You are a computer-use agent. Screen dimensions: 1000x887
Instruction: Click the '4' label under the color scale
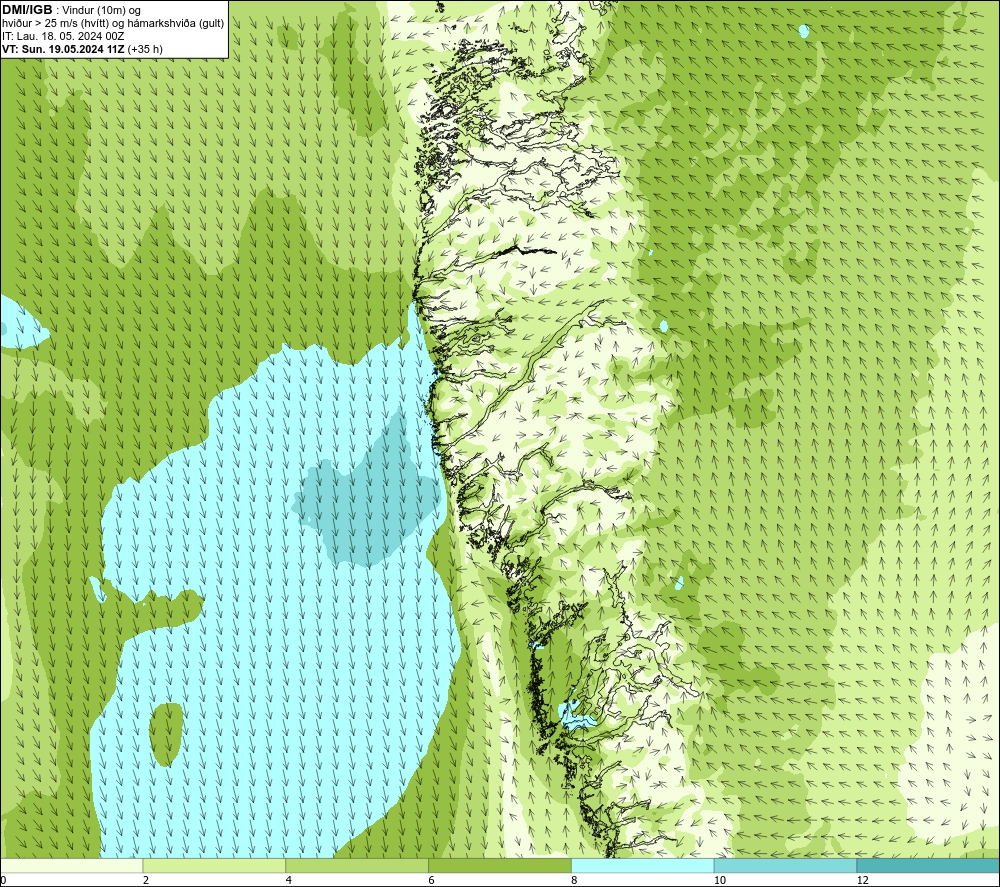pos(289,880)
